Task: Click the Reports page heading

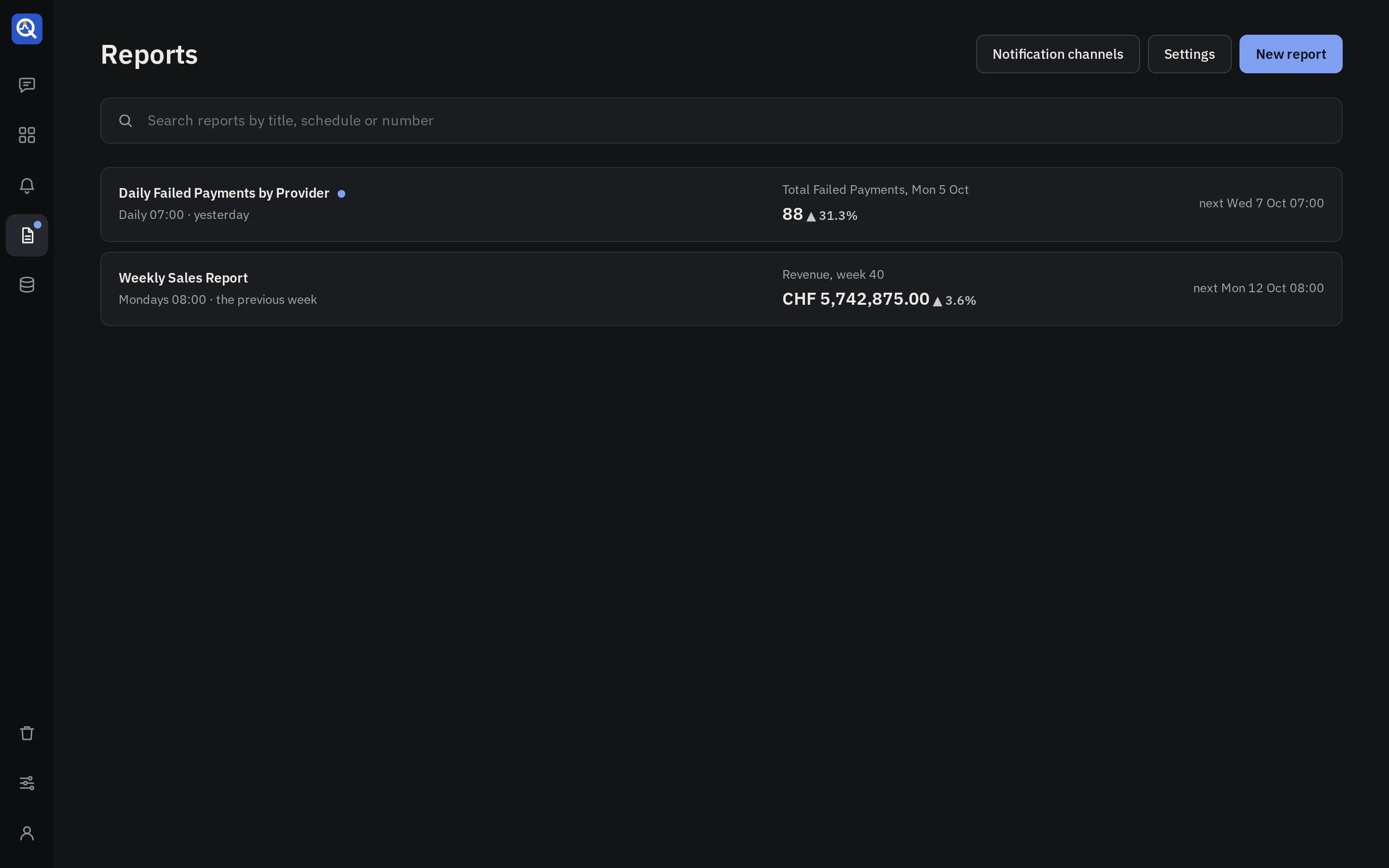Action: 149,54
